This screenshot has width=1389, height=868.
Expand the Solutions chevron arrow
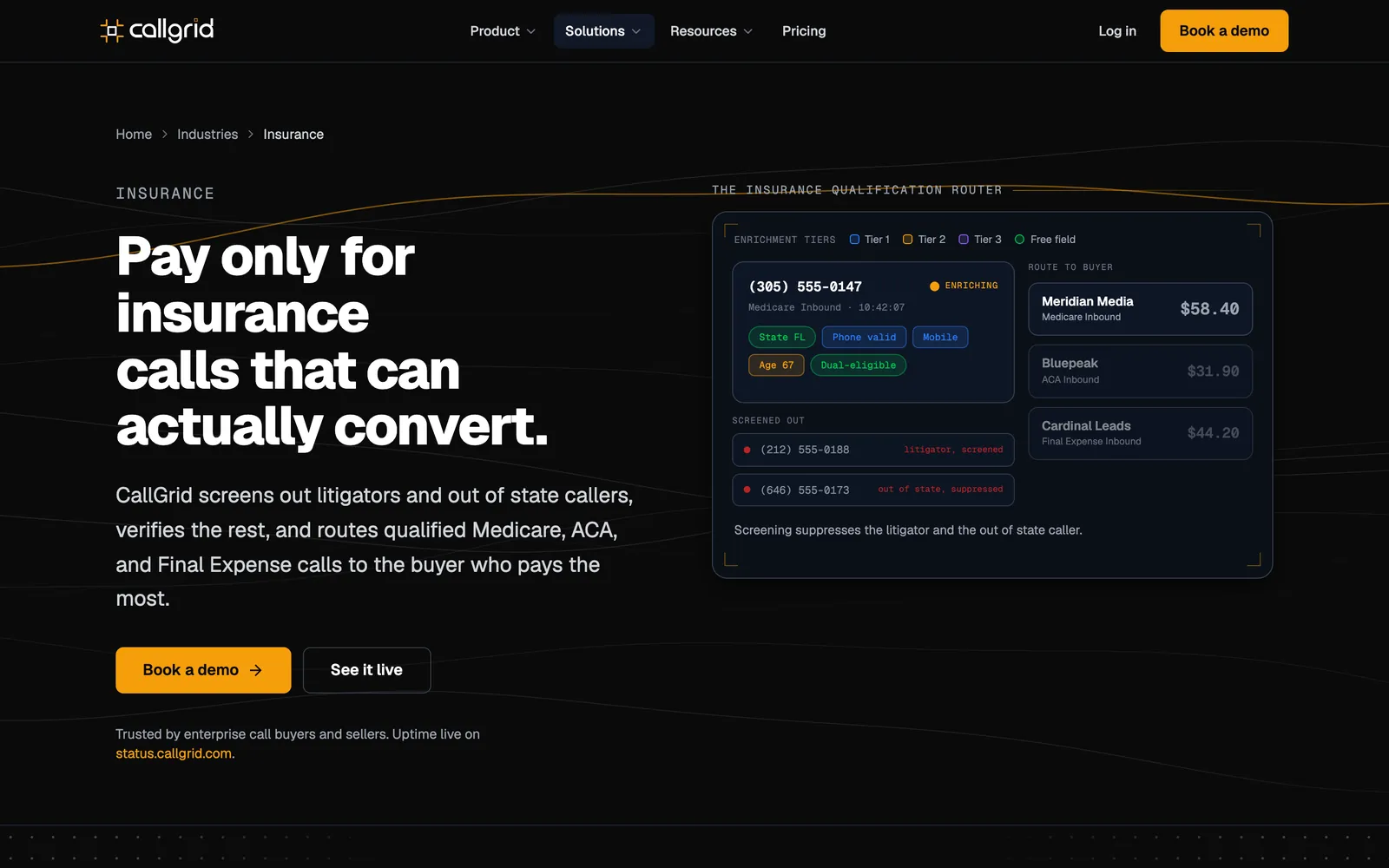pos(636,31)
